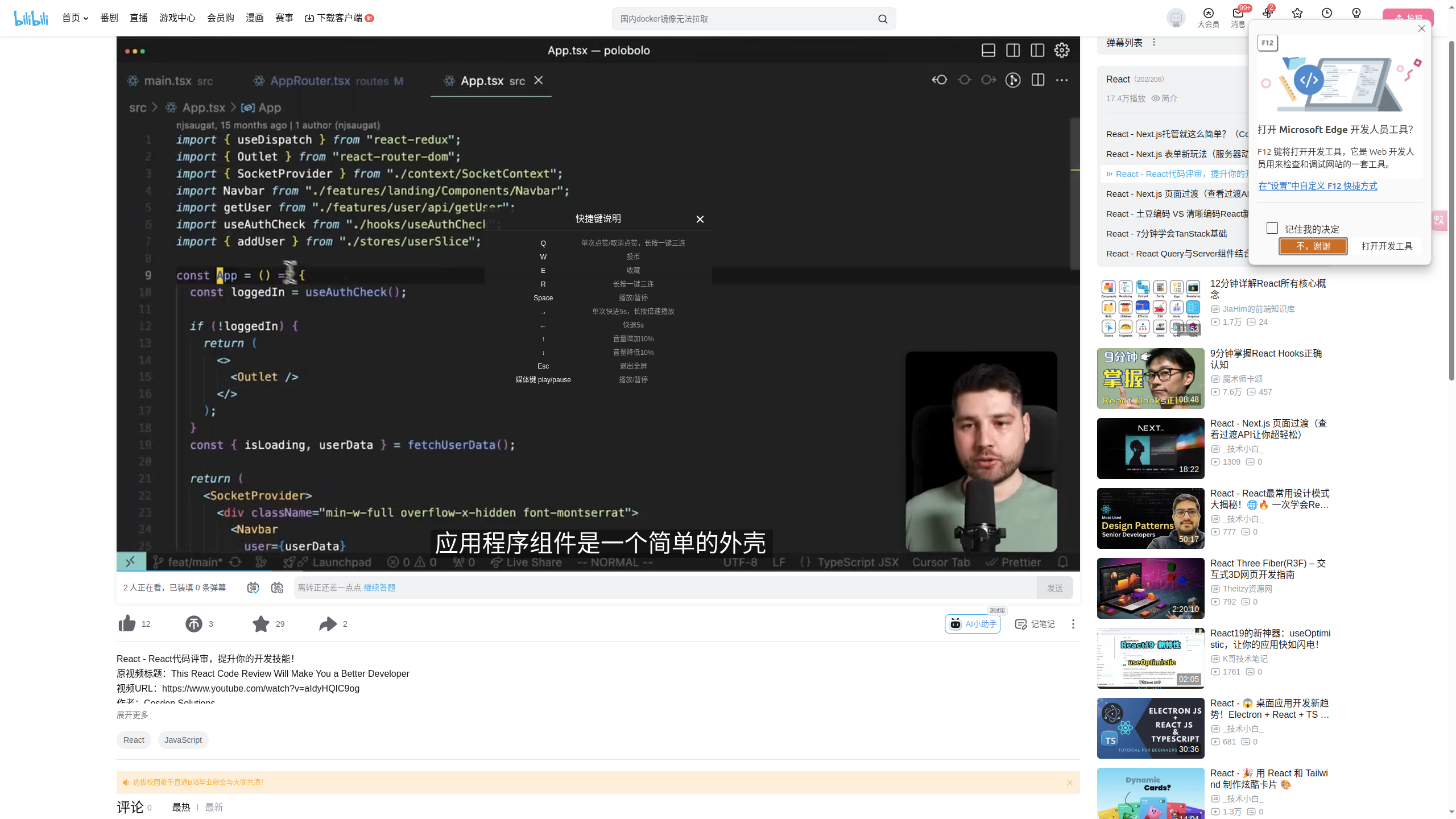
Task: Like the video with thumbs-up icon
Action: (127, 624)
